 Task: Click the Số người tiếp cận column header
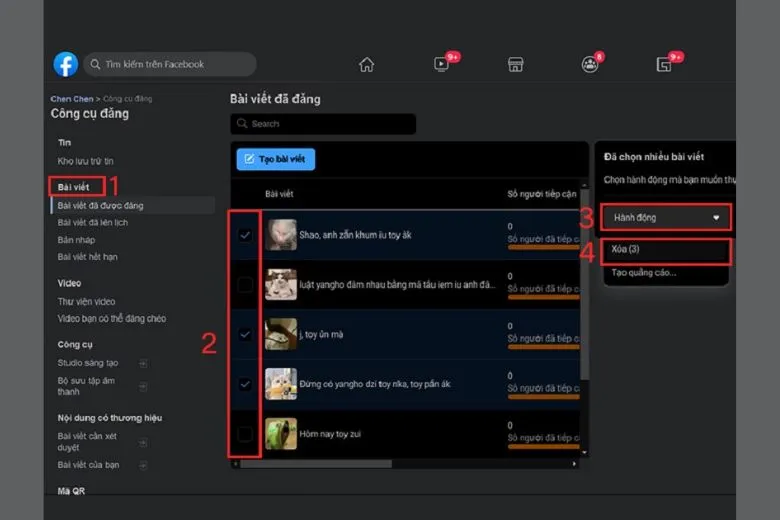541,194
